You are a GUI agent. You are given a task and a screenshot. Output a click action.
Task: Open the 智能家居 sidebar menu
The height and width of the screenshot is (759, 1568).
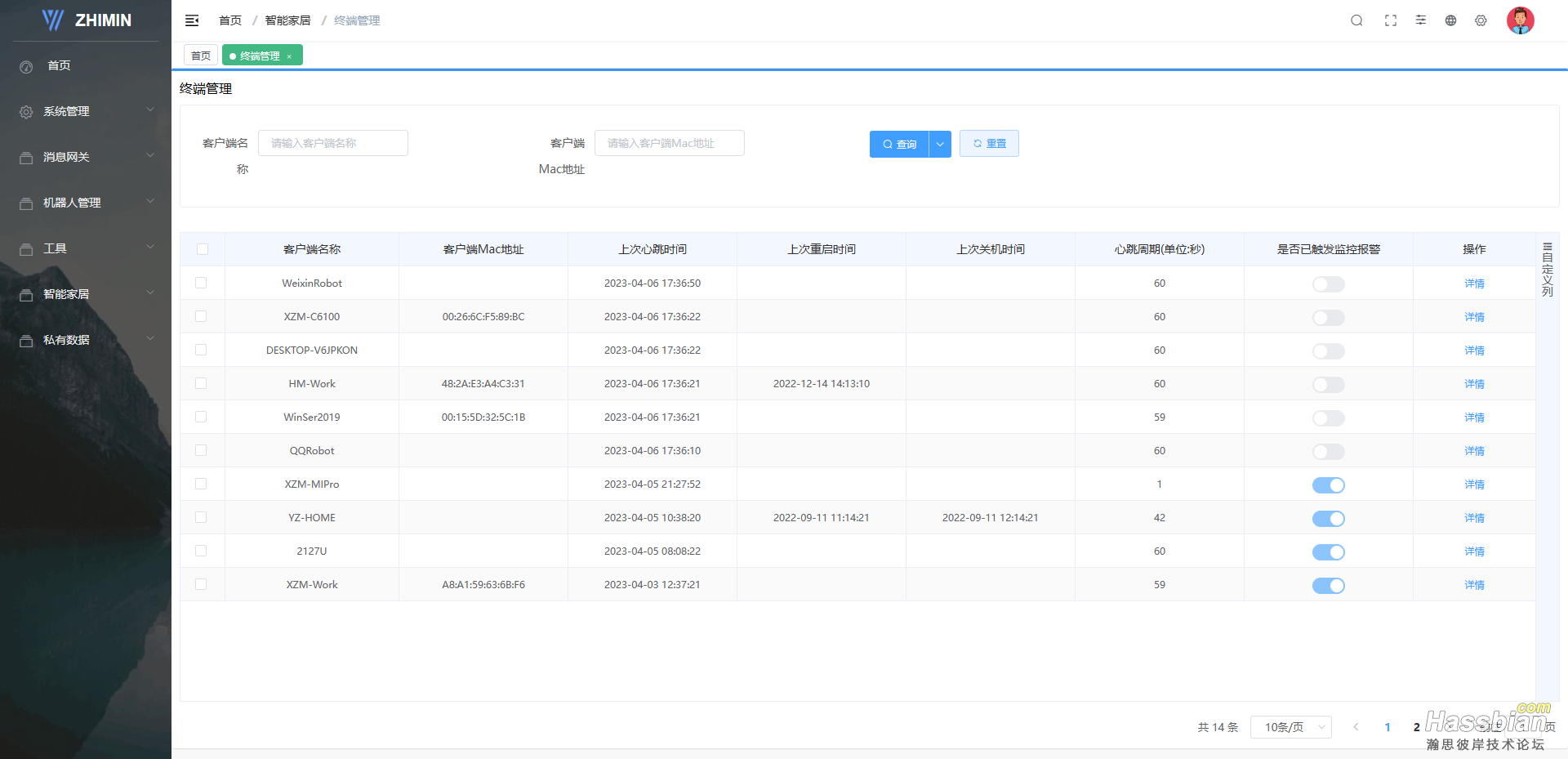(x=86, y=294)
